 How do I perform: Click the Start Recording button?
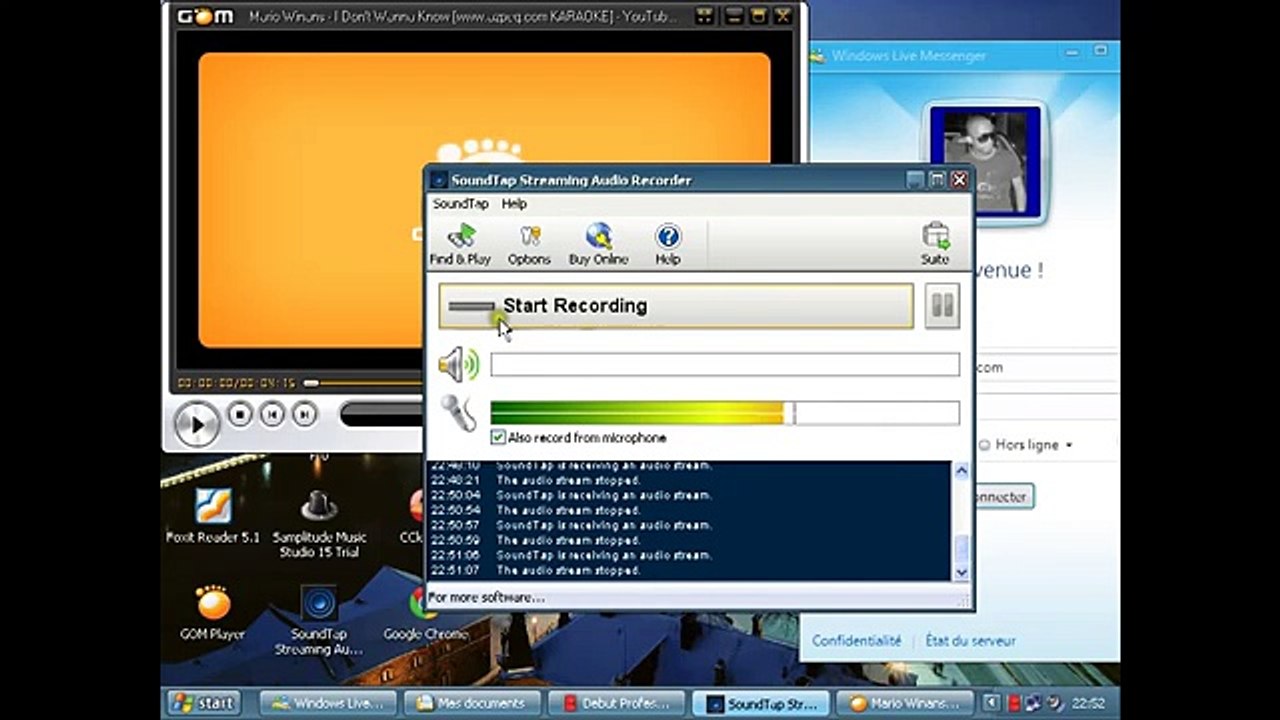coord(675,306)
